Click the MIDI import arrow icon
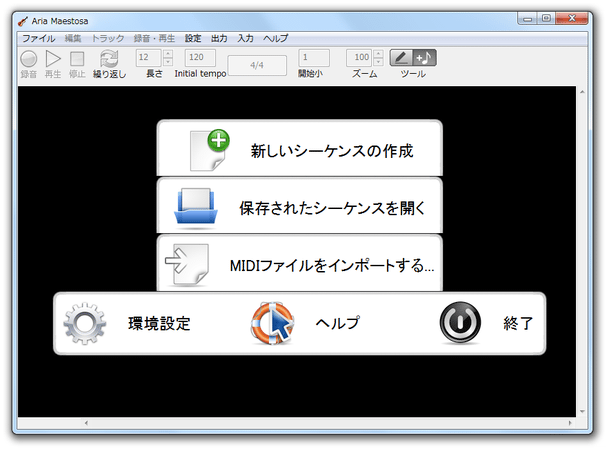 point(187,264)
